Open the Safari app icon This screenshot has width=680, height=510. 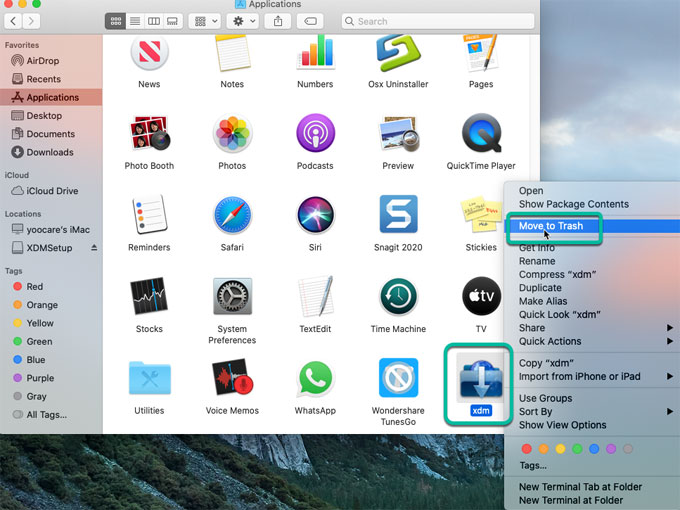(232, 214)
